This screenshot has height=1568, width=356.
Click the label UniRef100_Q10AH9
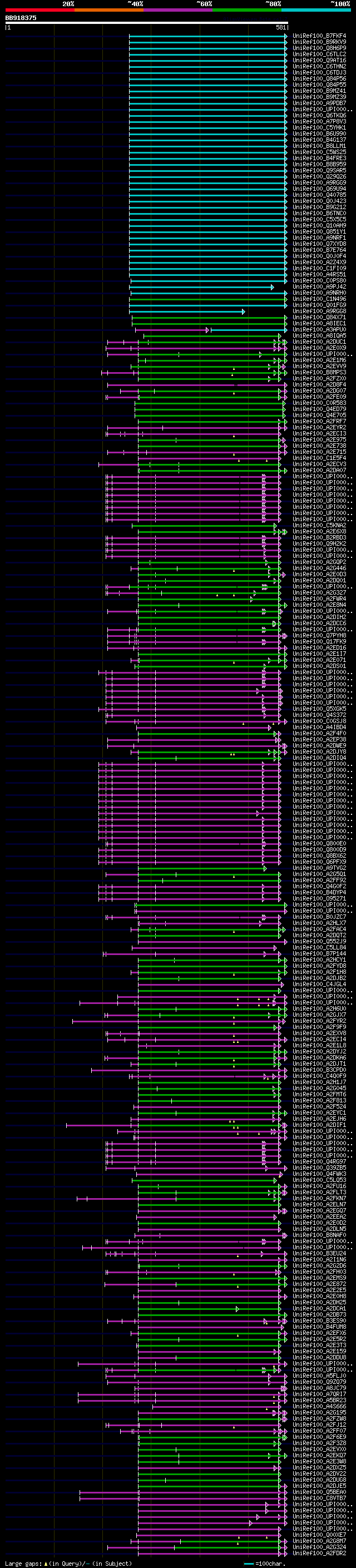click(319, 225)
